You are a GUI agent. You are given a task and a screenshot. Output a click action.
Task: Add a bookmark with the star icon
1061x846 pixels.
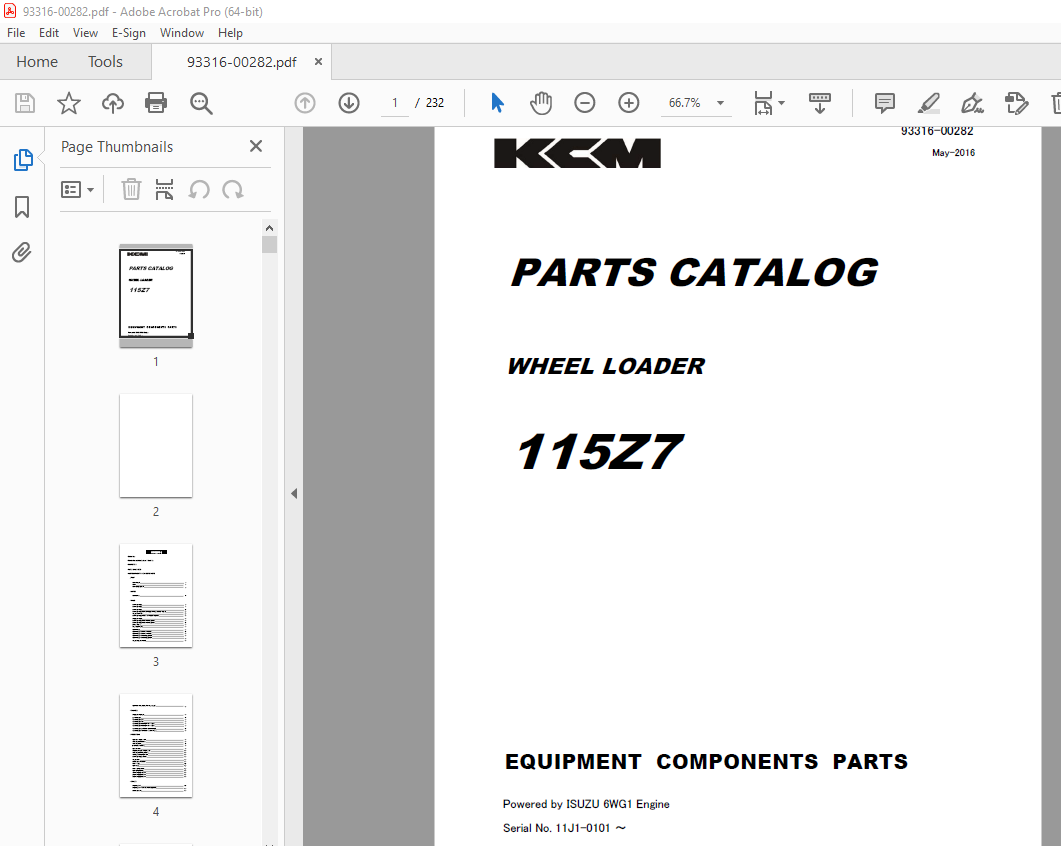point(68,103)
